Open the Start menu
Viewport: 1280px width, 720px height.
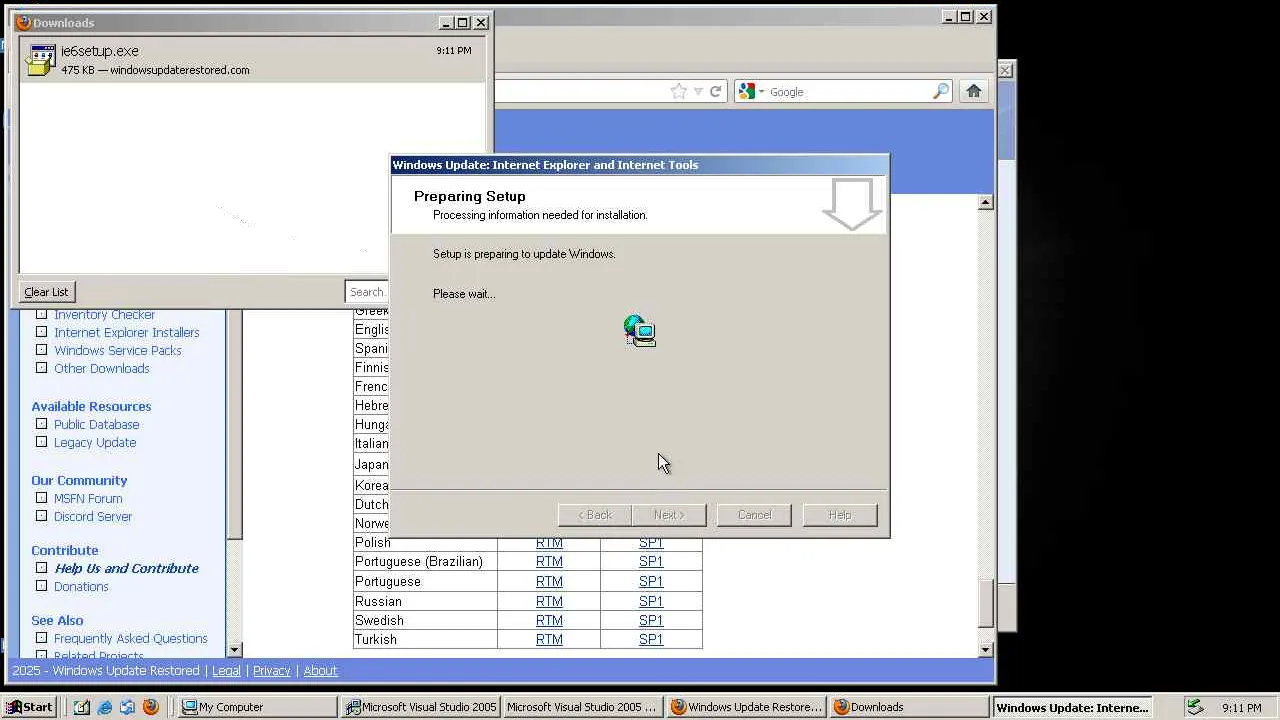(29, 707)
